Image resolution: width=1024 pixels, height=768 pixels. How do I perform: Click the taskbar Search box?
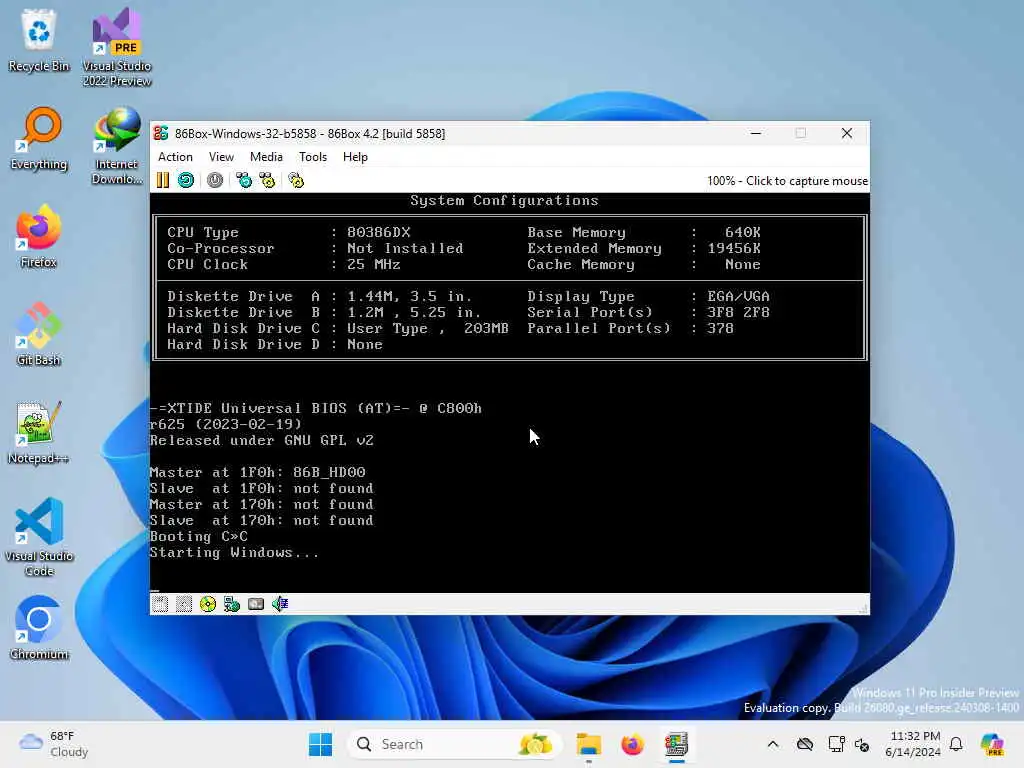pyautogui.click(x=454, y=744)
